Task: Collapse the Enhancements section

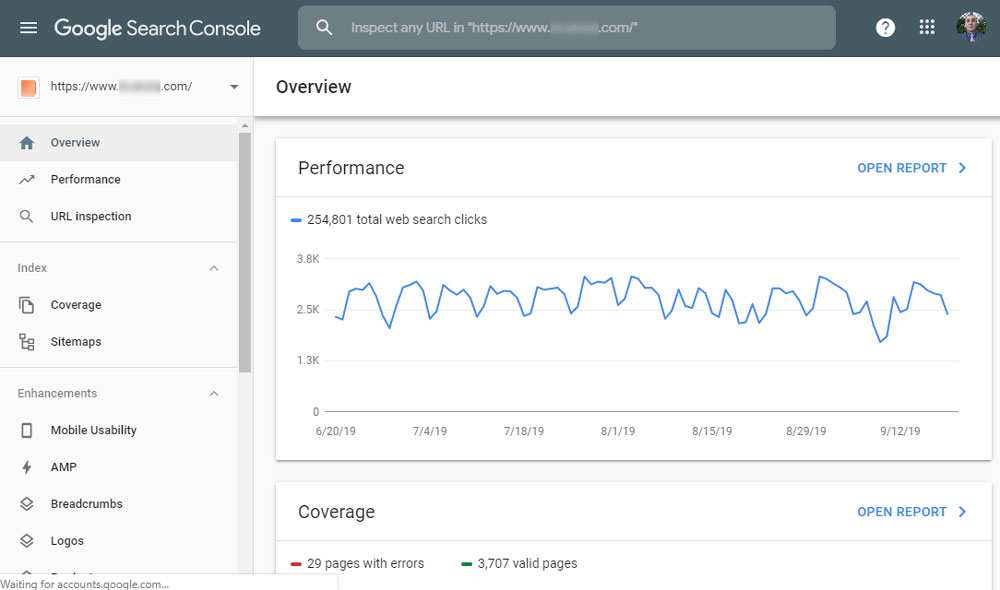Action: click(214, 394)
